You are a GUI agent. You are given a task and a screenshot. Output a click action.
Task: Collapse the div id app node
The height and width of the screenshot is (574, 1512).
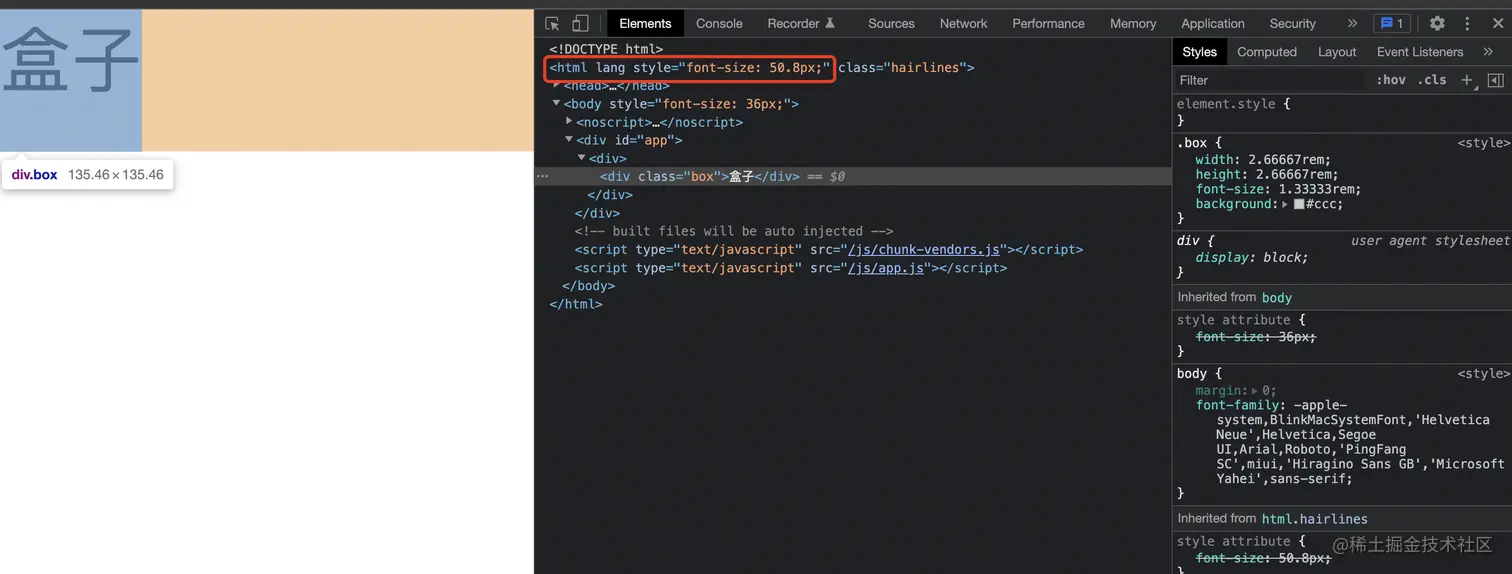pos(569,140)
